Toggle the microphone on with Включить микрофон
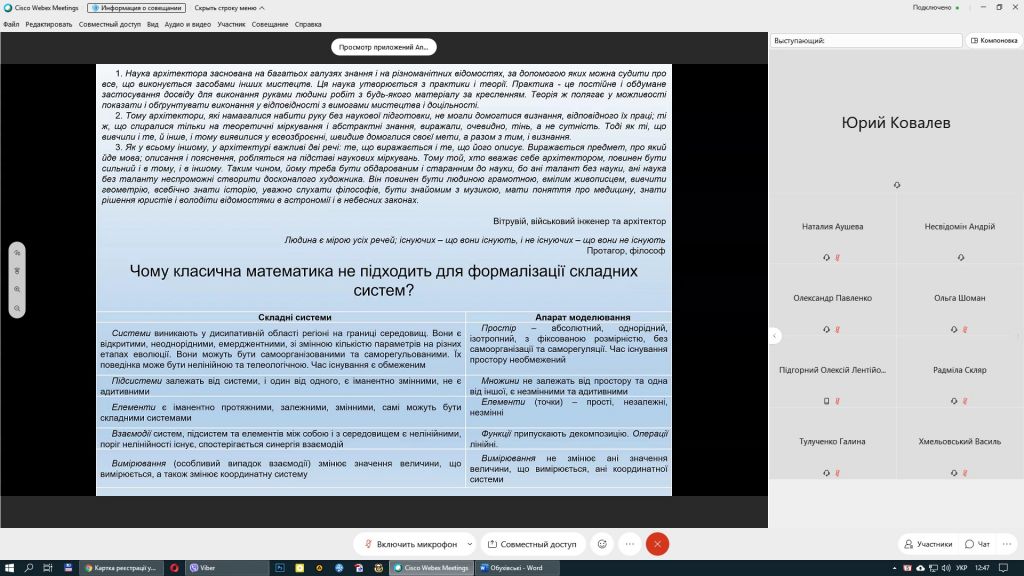 [x=410, y=544]
